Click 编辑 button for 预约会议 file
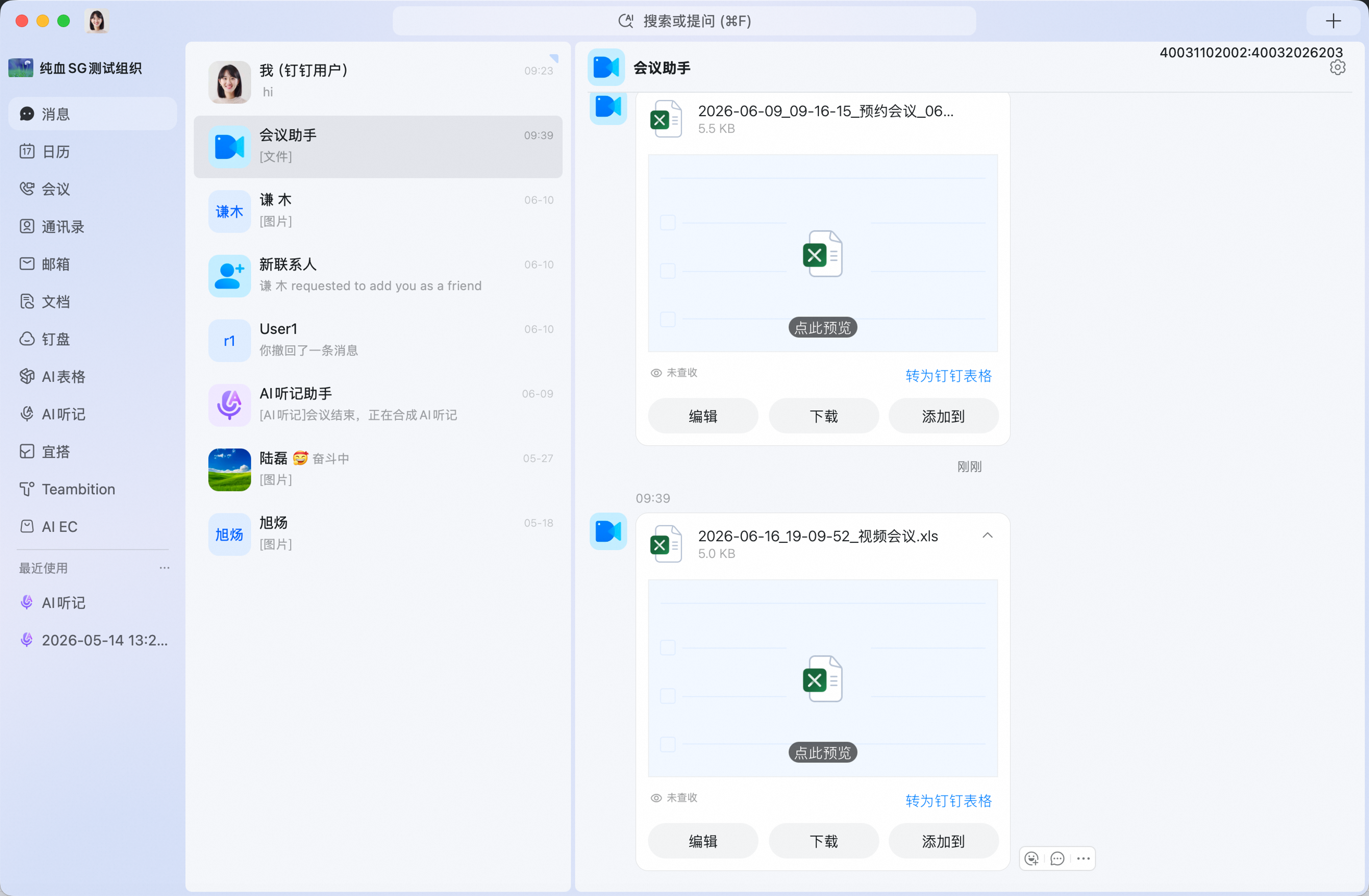The height and width of the screenshot is (896, 1369). 703,416
